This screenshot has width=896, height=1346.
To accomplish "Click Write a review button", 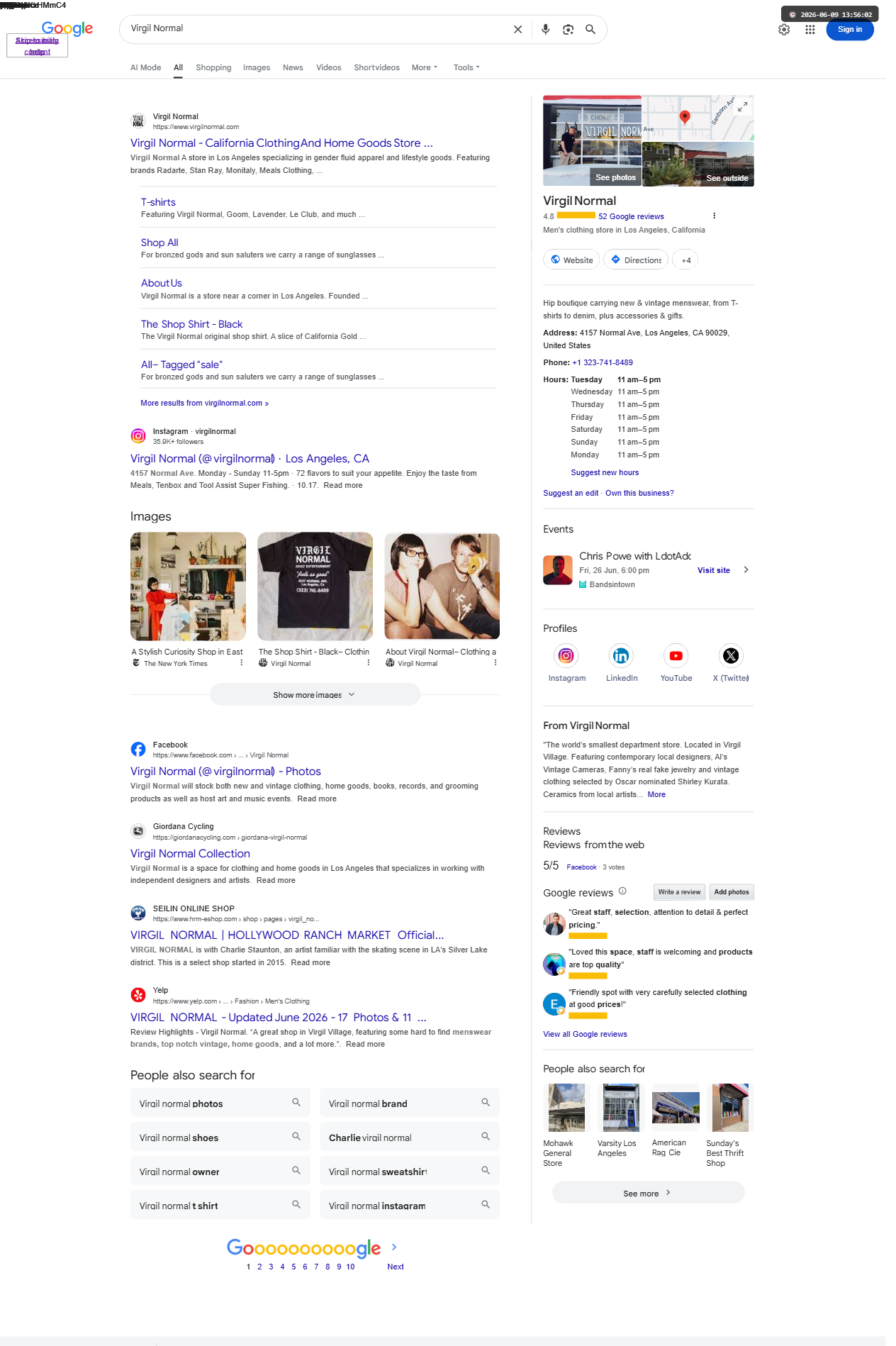I will click(678, 892).
